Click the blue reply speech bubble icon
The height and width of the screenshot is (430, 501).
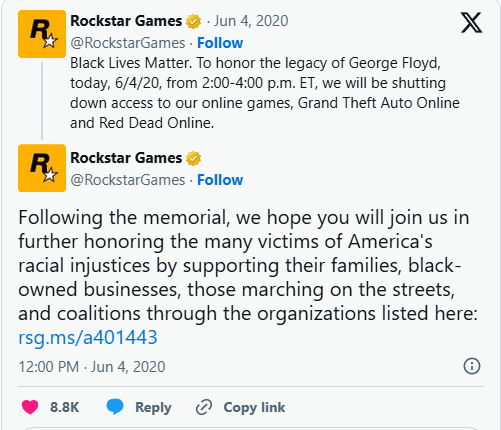tap(115, 407)
